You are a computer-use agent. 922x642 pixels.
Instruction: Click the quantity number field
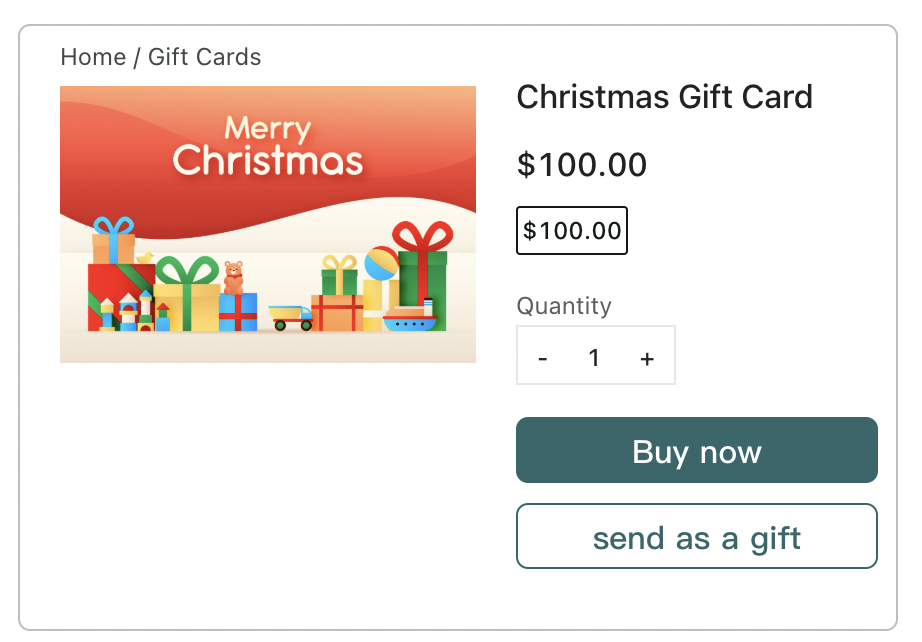594,357
